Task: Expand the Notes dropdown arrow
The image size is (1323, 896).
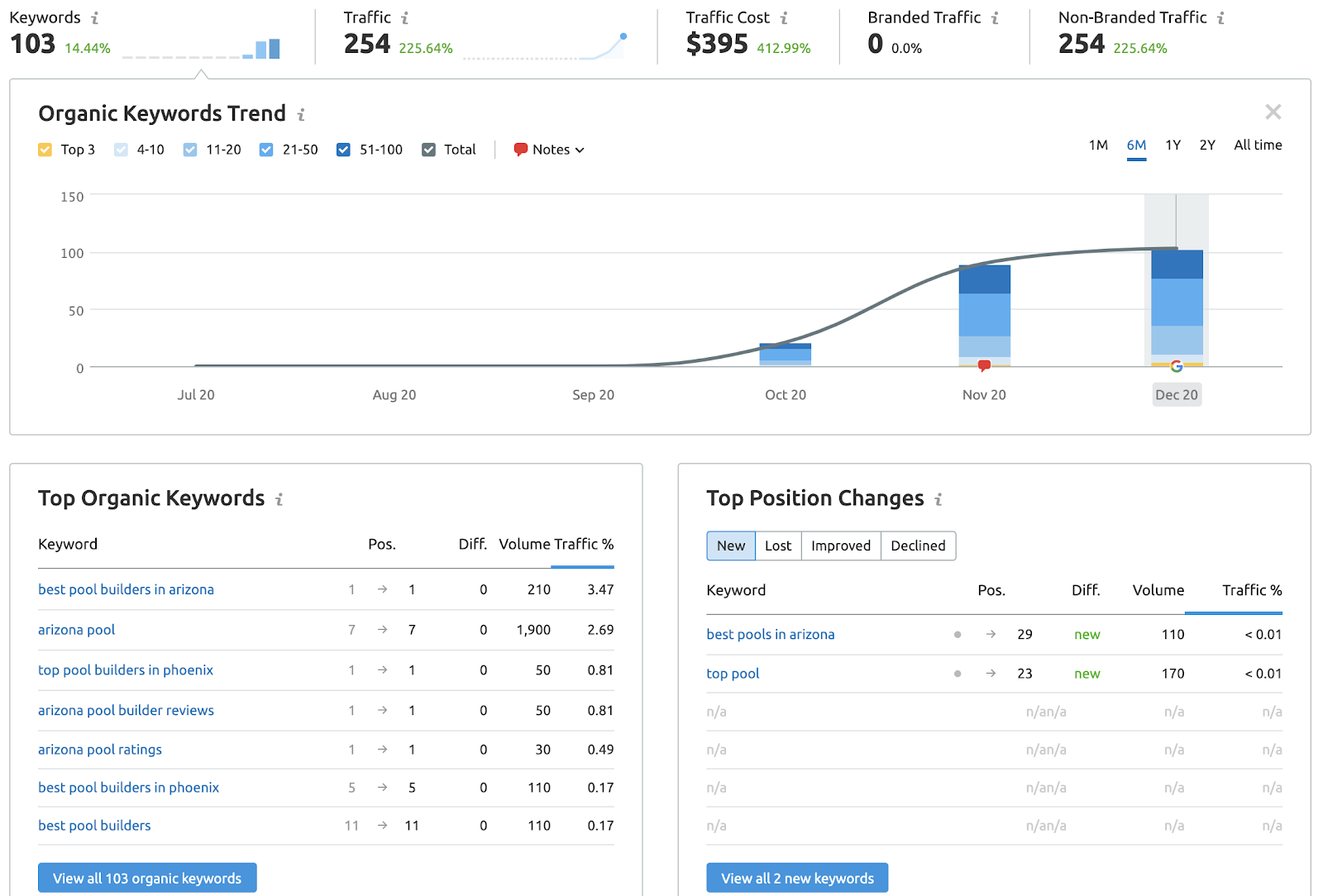Action: pyautogui.click(x=580, y=150)
